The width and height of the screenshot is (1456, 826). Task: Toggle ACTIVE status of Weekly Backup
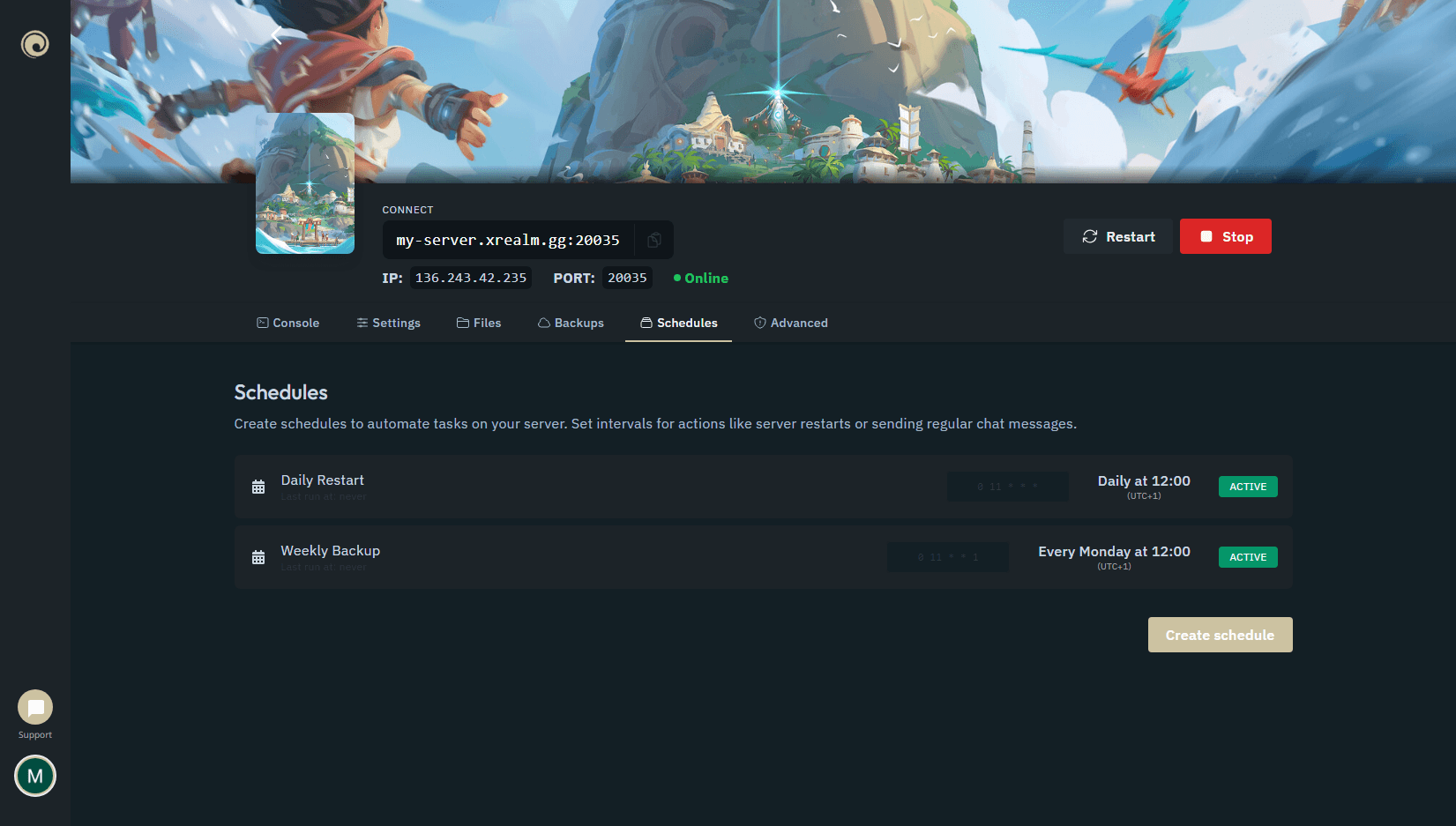(x=1248, y=557)
